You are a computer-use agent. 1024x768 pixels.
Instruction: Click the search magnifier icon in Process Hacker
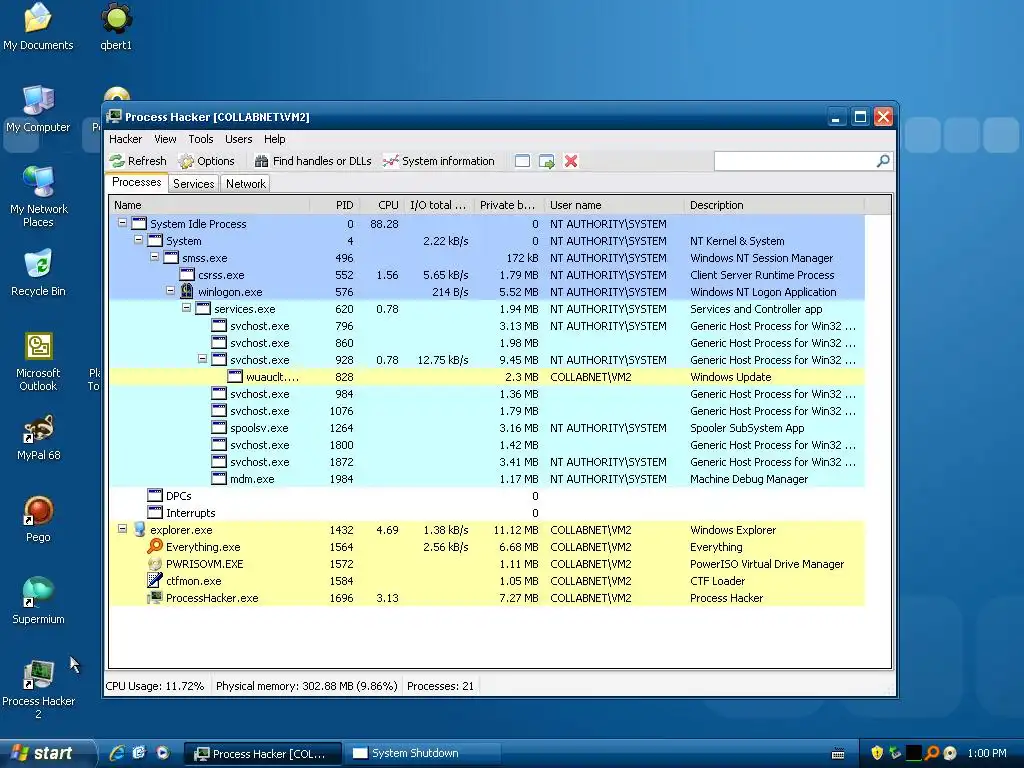883,161
